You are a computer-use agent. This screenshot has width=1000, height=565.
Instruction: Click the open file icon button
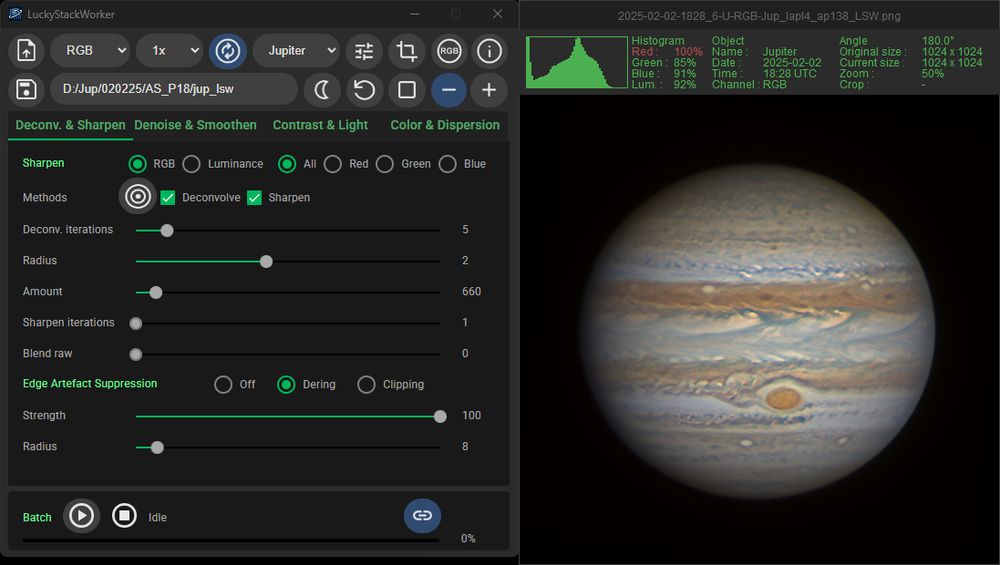point(26,50)
